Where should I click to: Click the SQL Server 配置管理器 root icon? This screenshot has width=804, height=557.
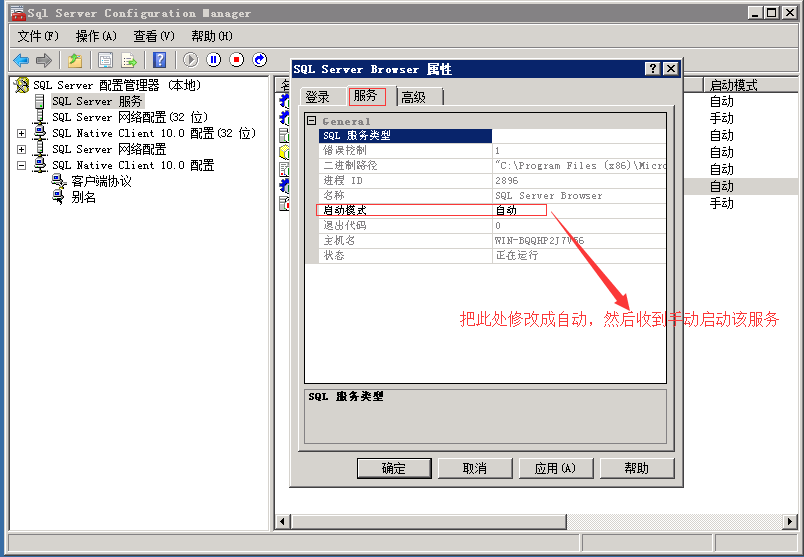22,85
